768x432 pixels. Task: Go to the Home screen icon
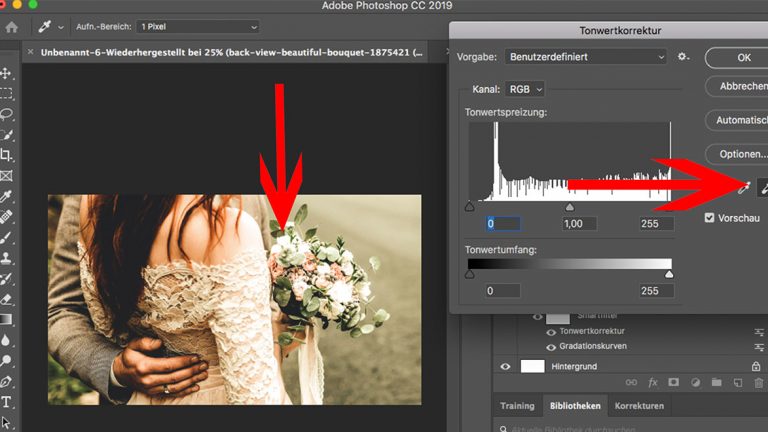(x=12, y=27)
